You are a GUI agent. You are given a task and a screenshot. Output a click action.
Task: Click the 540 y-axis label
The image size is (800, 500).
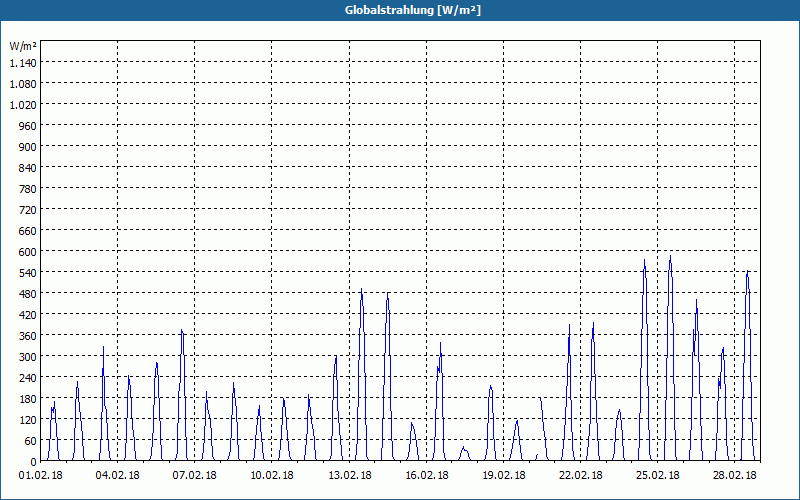tap(28, 272)
